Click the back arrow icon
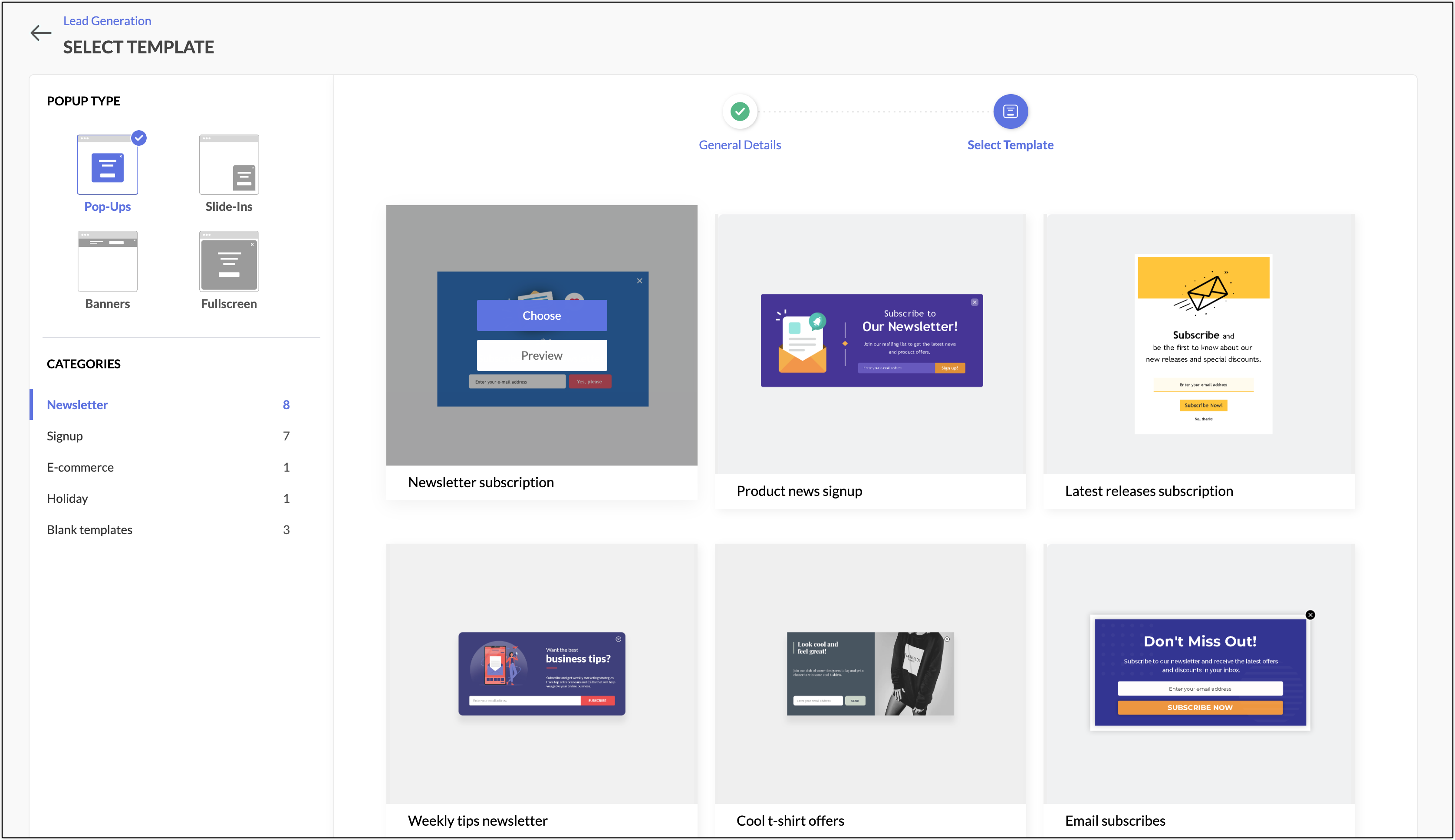1455x840 pixels. tap(40, 33)
